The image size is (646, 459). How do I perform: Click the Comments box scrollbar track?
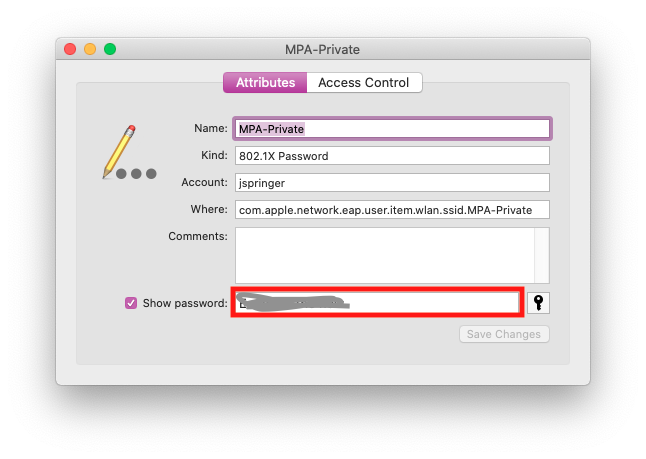point(542,255)
